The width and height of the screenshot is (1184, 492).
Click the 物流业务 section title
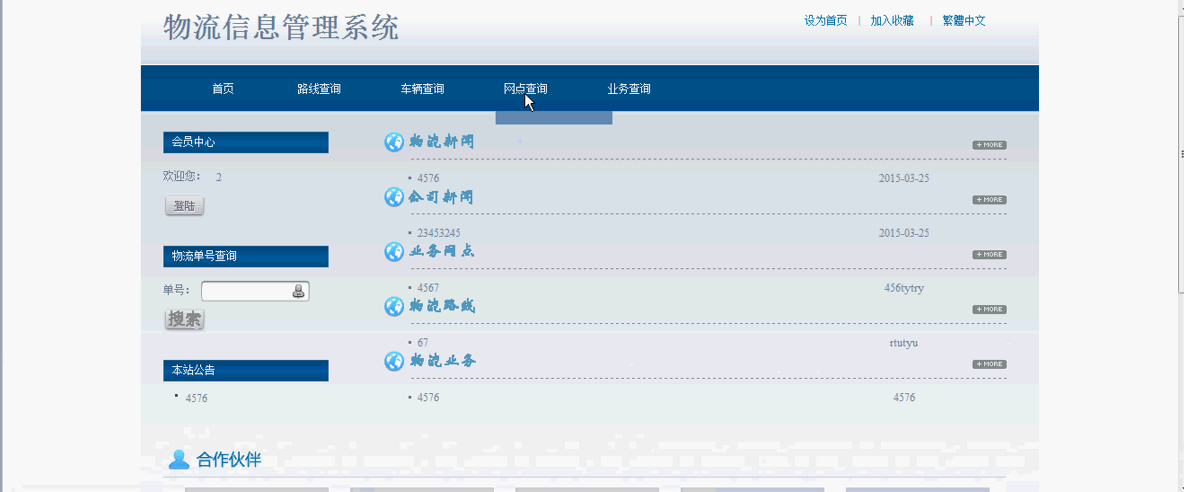[x=442, y=361]
